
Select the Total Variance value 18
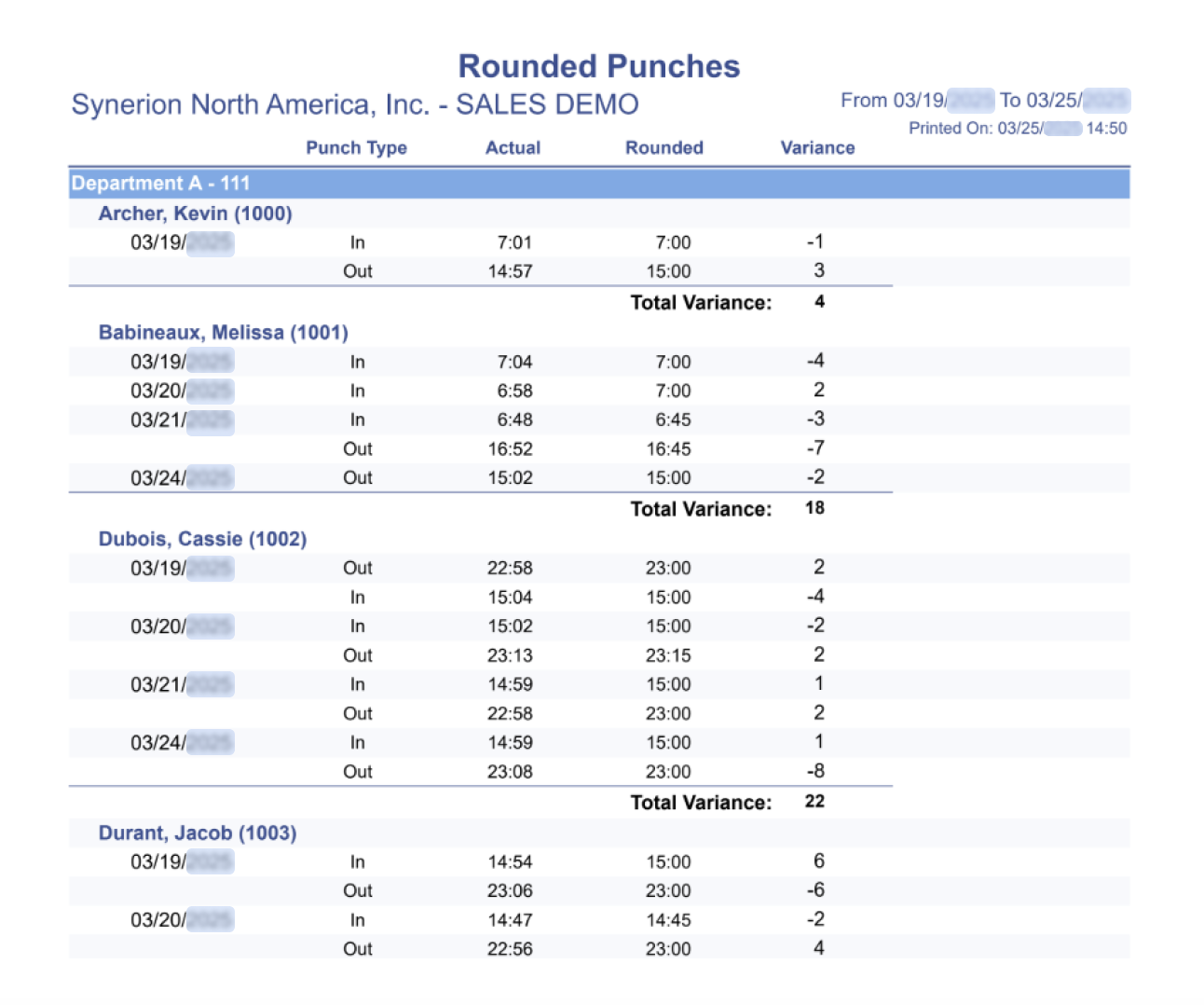tap(814, 508)
